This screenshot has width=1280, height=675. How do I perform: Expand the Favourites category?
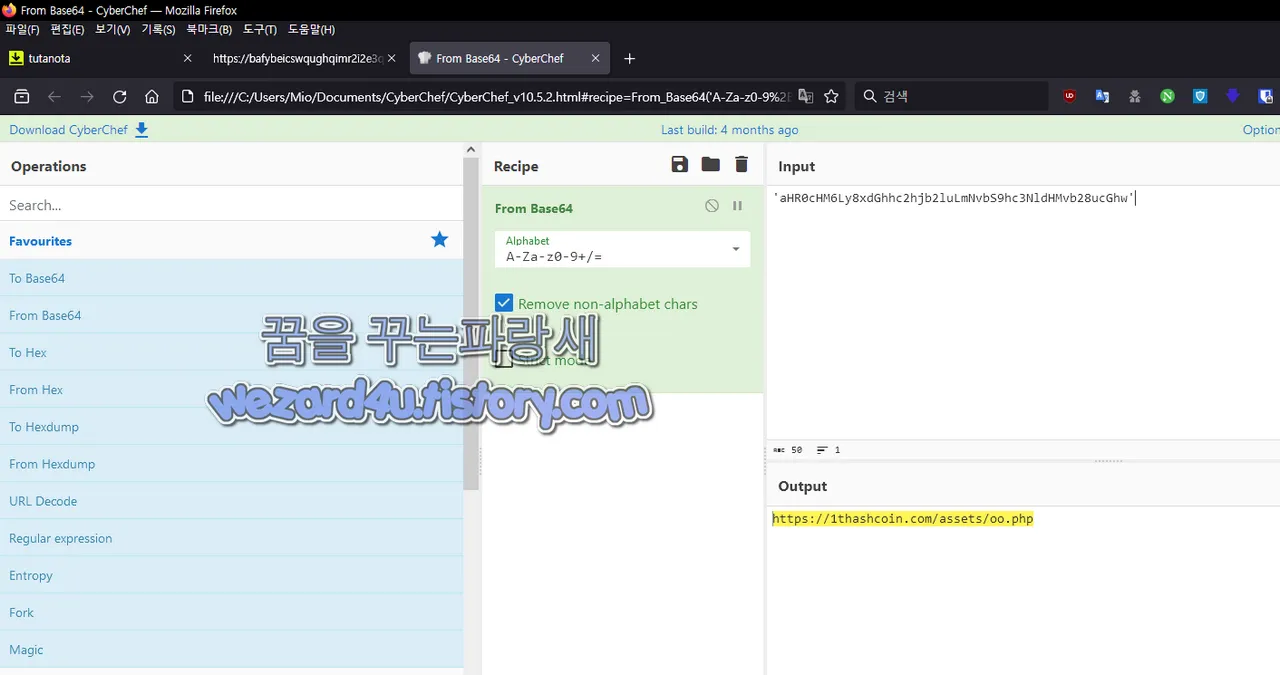[x=231, y=241]
